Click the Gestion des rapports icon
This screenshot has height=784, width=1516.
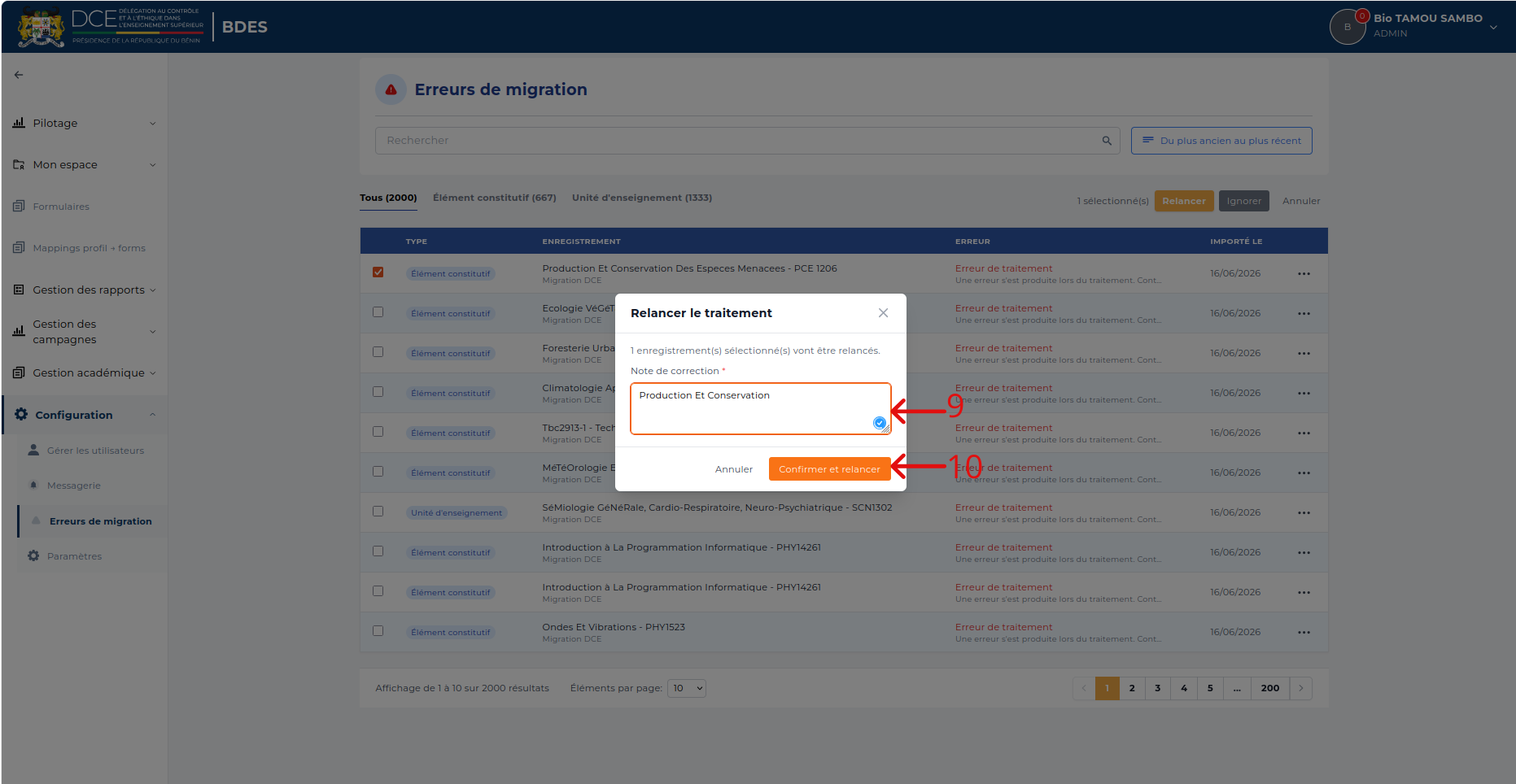[x=19, y=290]
